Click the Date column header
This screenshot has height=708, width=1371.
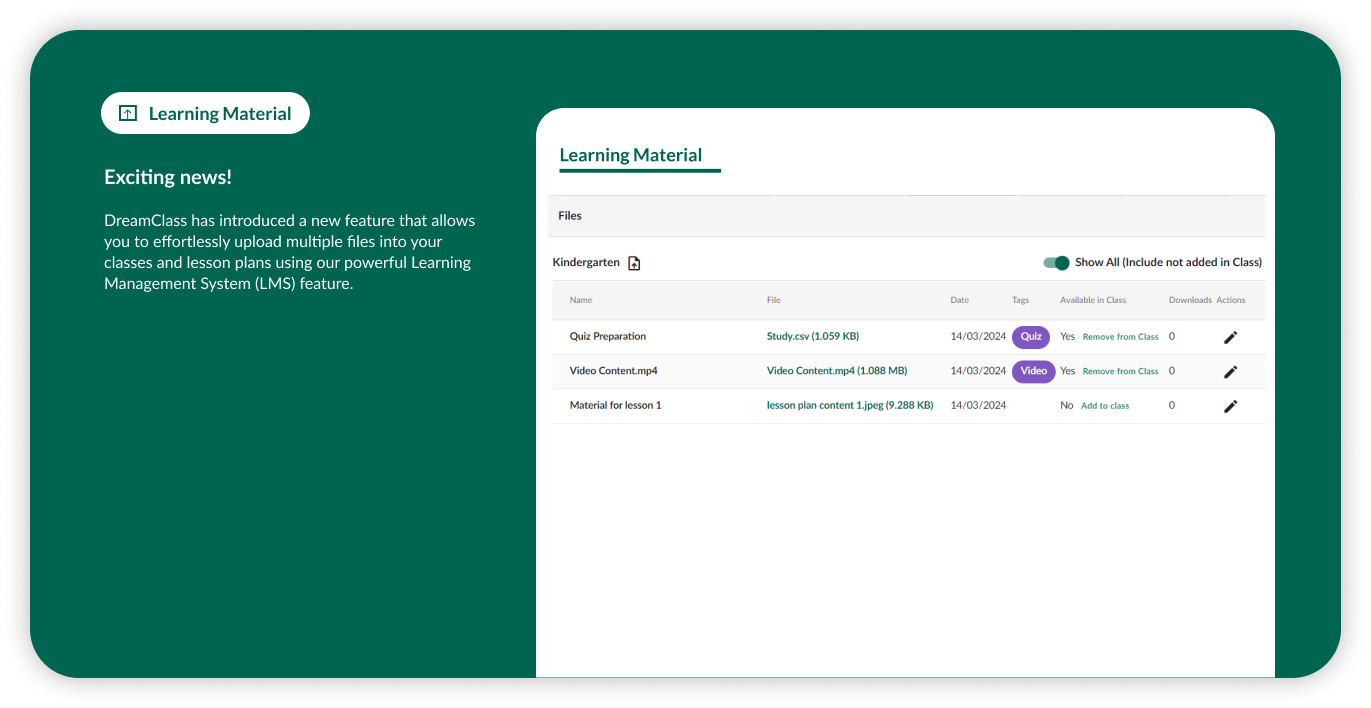960,300
